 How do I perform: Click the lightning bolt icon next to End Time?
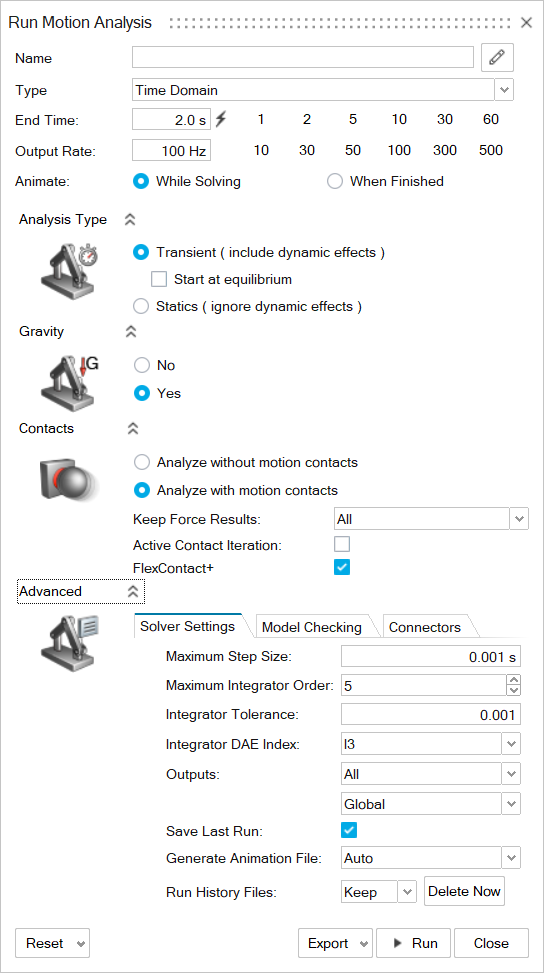click(x=221, y=119)
